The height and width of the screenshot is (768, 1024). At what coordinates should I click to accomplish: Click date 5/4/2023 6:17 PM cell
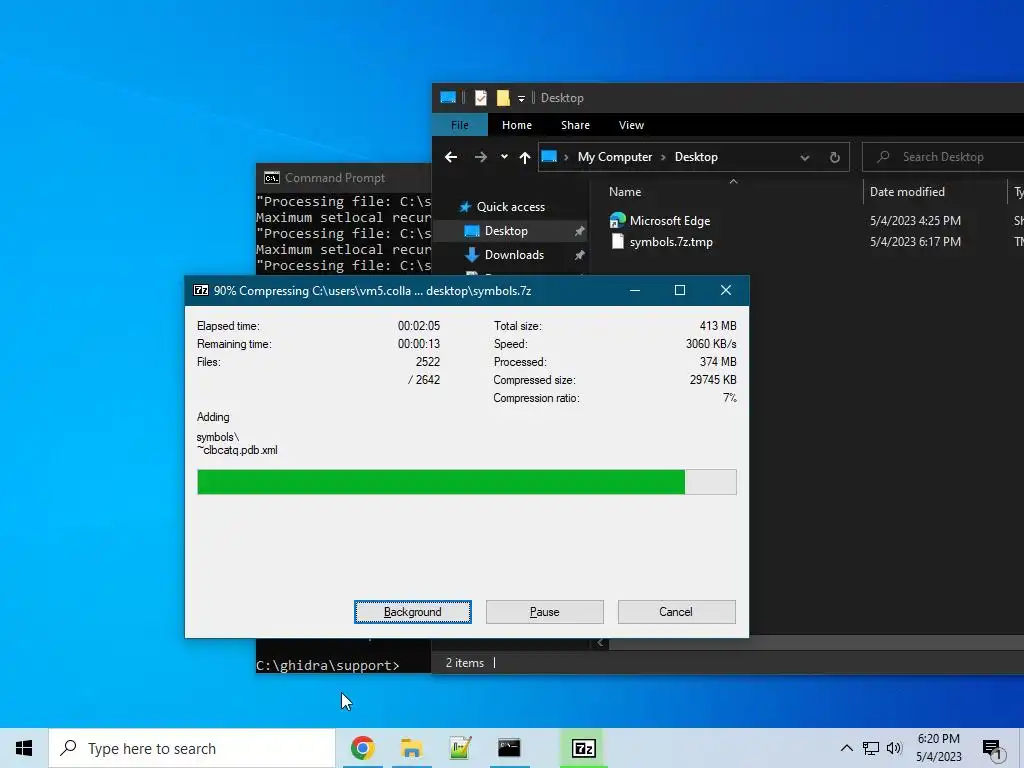click(915, 242)
